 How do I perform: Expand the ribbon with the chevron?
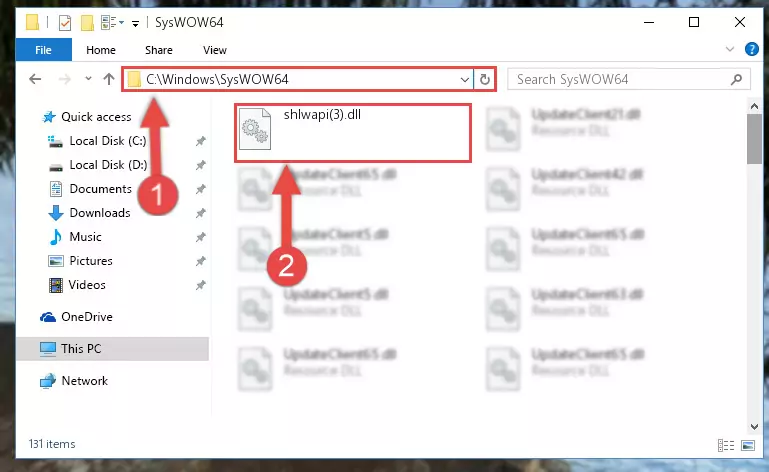(730, 49)
